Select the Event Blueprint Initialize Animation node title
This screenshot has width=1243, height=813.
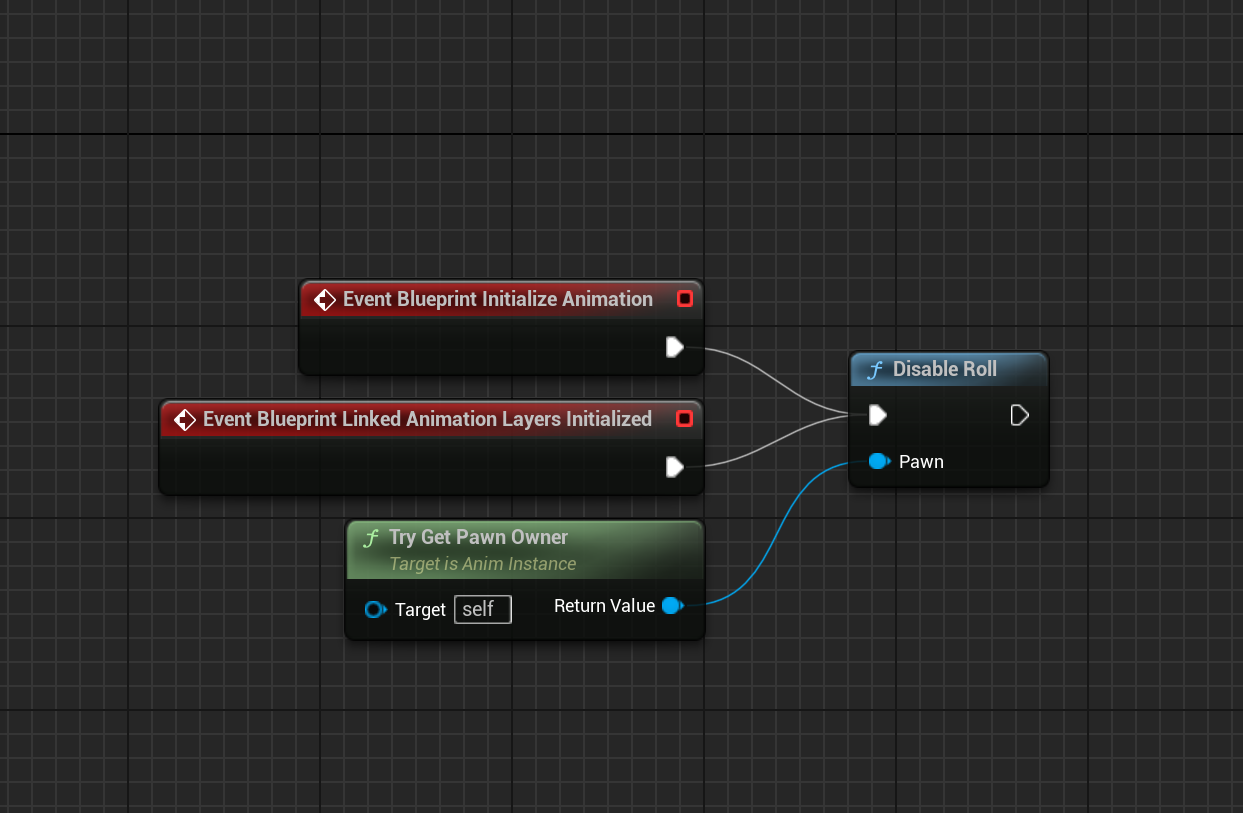click(497, 299)
